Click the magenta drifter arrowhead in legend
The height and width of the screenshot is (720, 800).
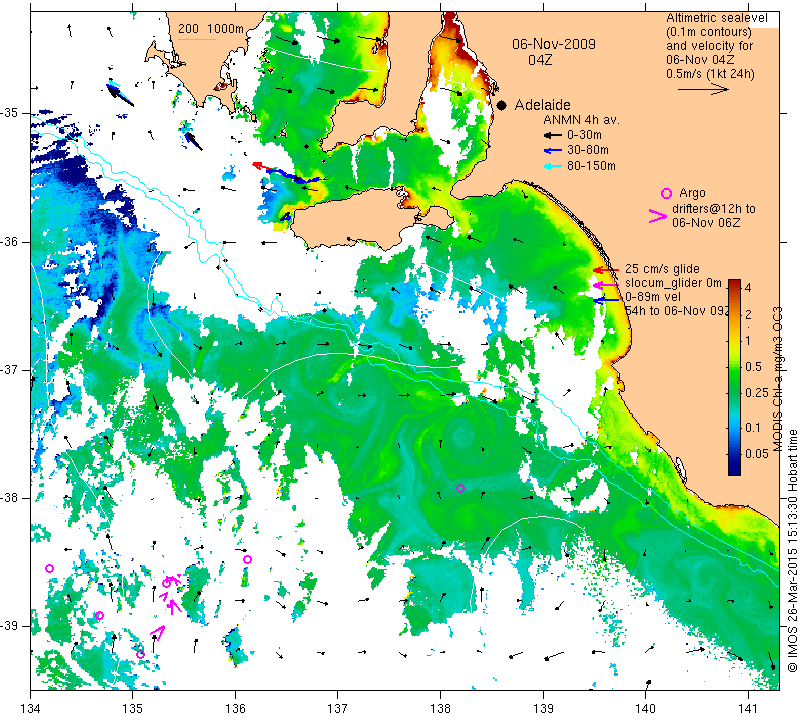coord(658,216)
